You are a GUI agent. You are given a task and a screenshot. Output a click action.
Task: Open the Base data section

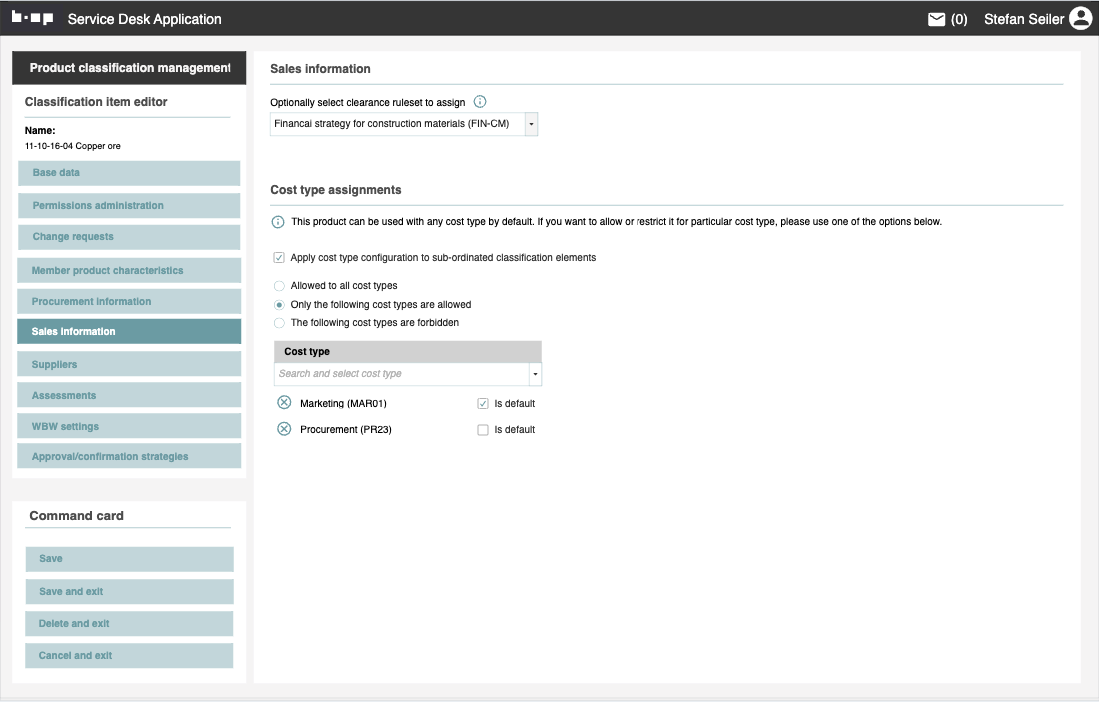(128, 173)
